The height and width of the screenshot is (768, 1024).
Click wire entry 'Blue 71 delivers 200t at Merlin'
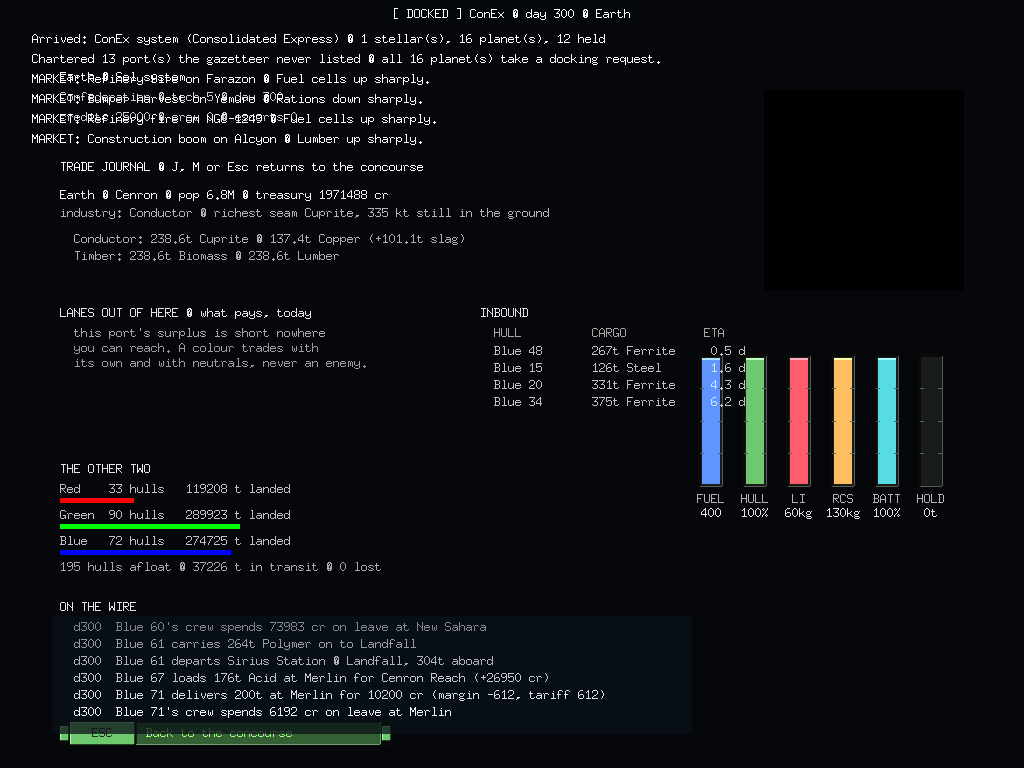[340, 695]
